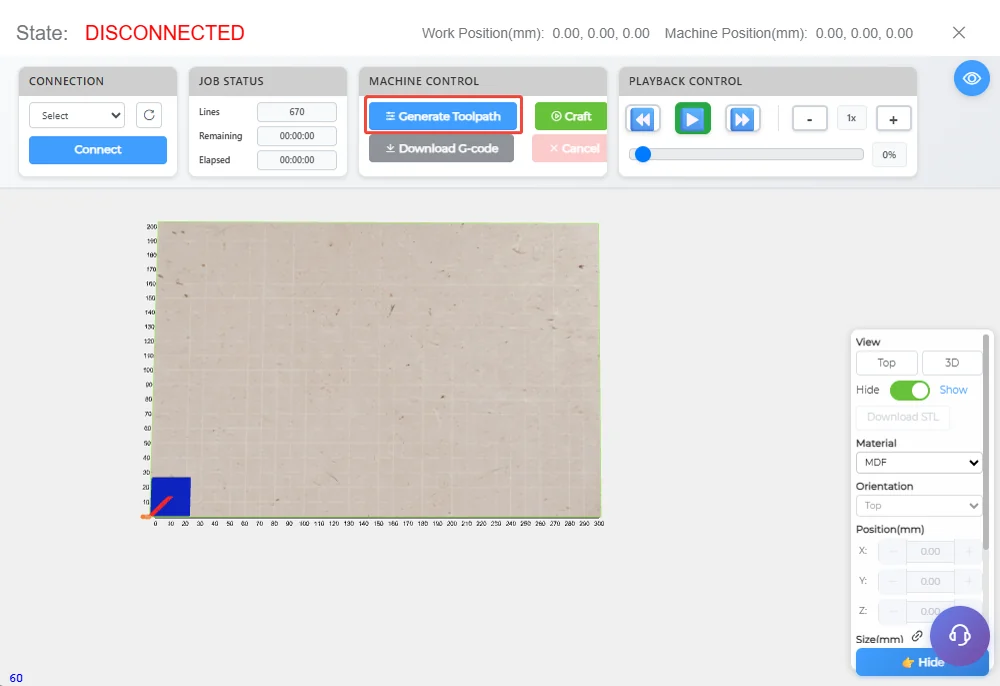
Task: Click the 0% progress readout
Action: [x=889, y=155]
